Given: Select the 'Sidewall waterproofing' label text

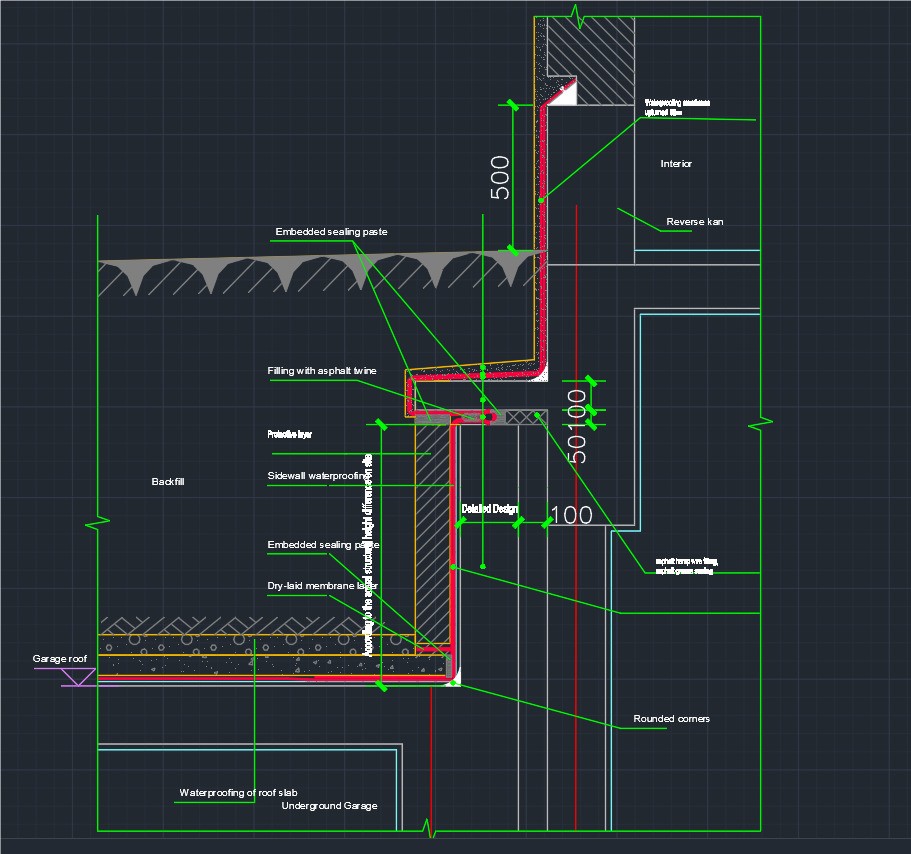Looking at the screenshot, I should click(318, 476).
